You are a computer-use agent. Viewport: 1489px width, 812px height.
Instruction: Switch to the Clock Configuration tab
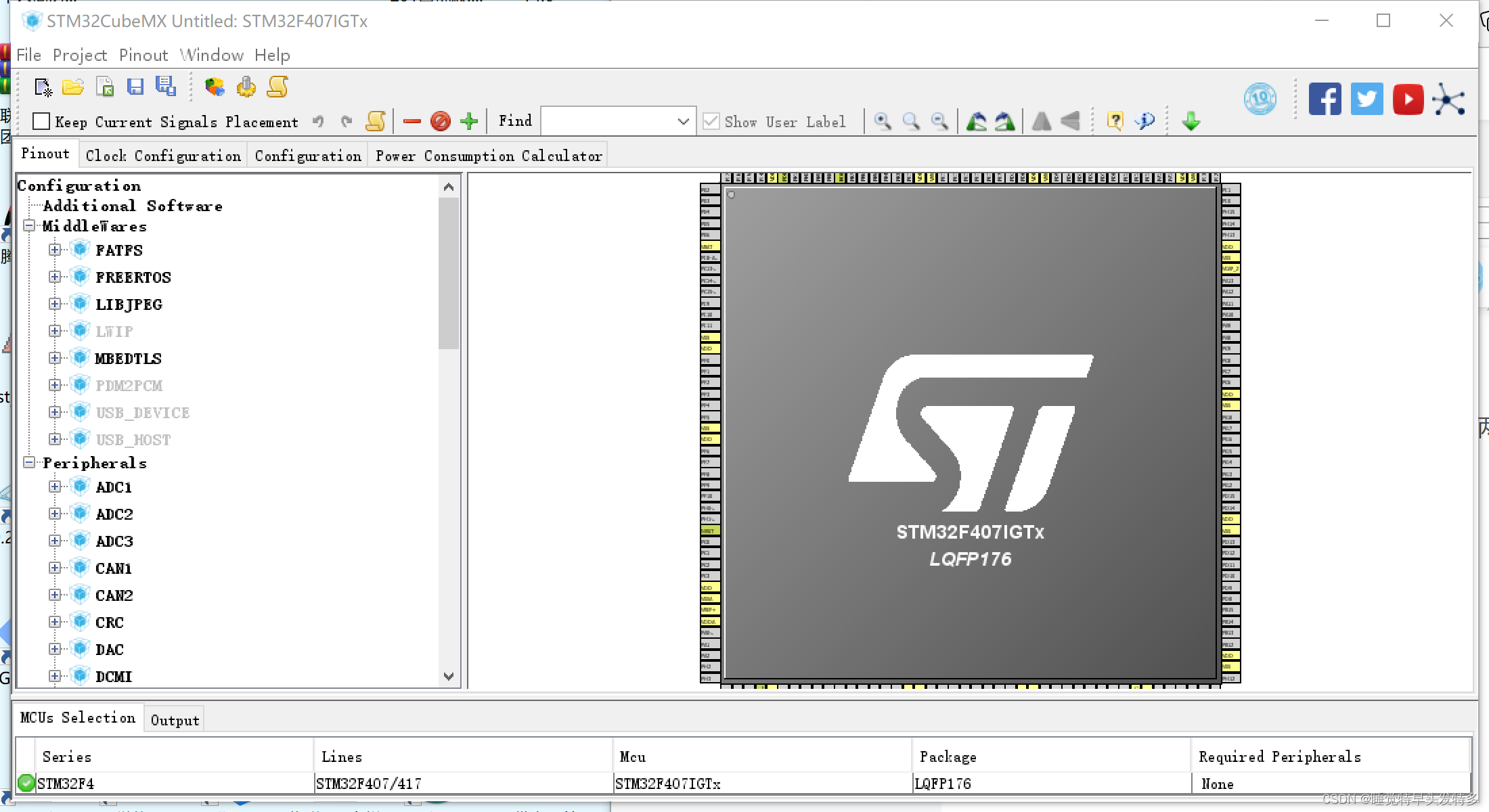(x=163, y=154)
